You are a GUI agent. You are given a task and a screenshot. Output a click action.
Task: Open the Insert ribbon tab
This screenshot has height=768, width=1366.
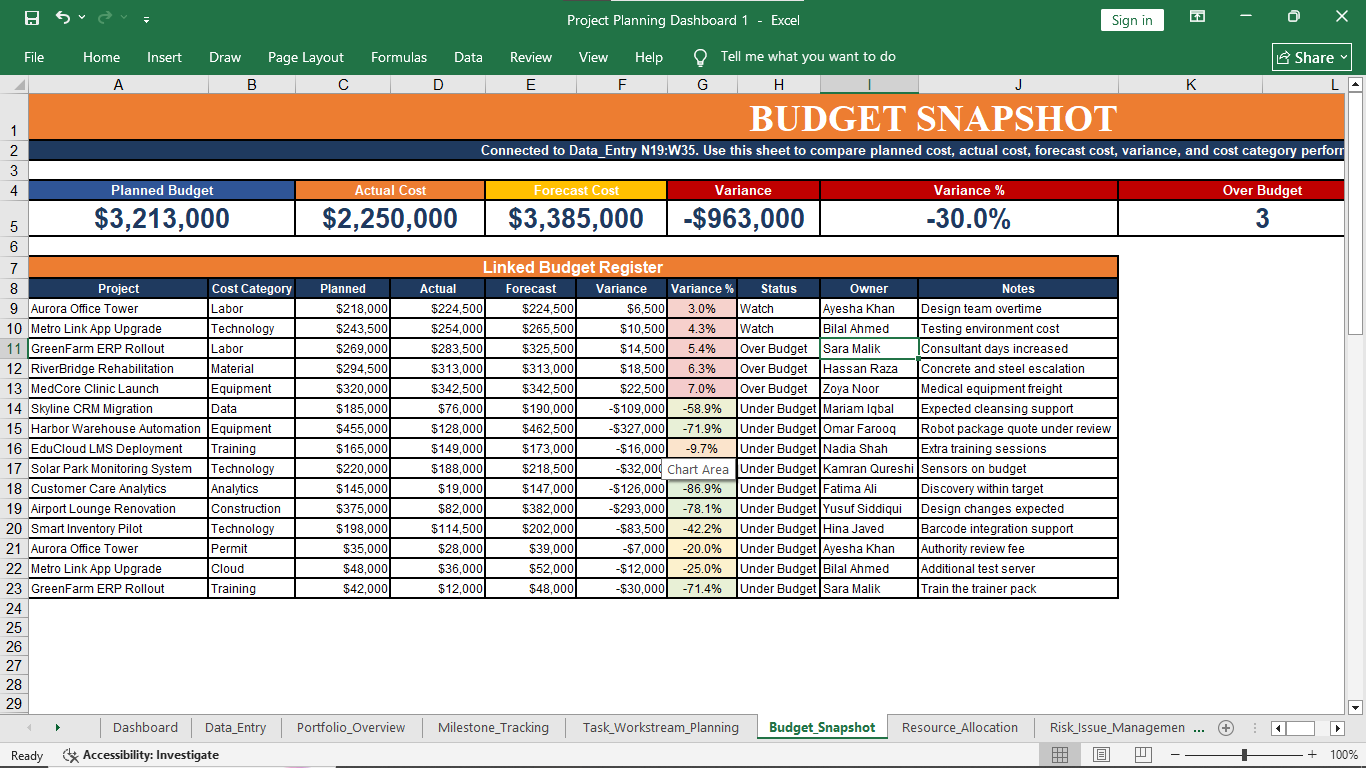[x=164, y=57]
